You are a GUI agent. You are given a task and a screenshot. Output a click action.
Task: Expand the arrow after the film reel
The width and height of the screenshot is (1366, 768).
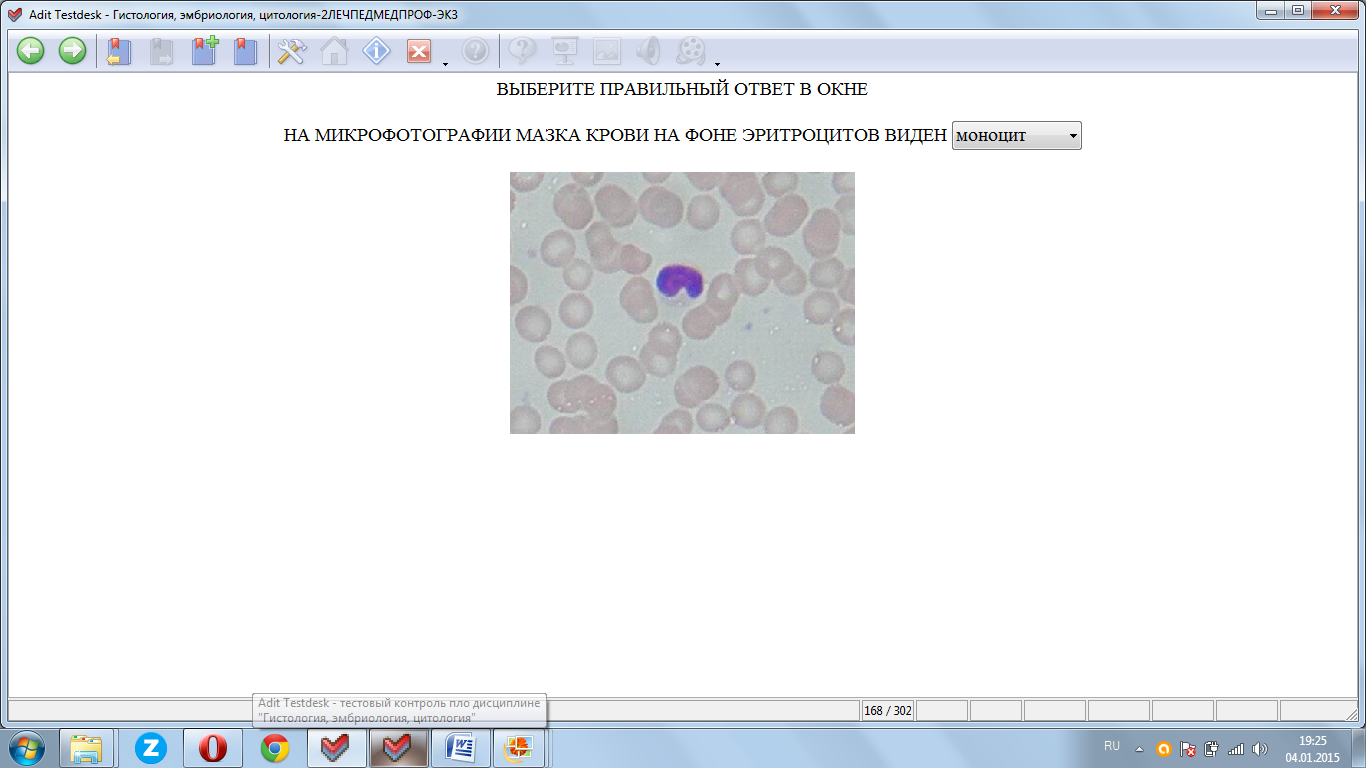[718, 63]
